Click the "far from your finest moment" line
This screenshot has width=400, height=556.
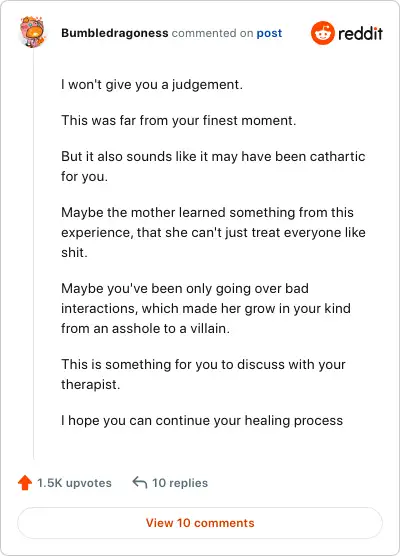pyautogui.click(x=178, y=121)
